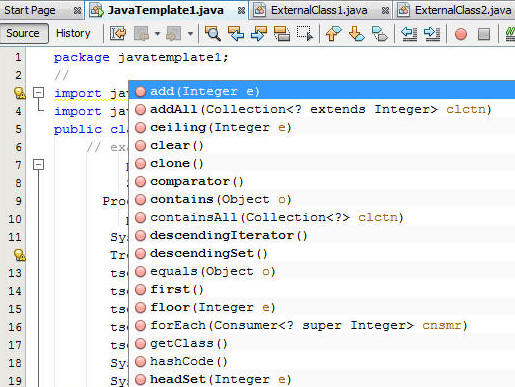Click the Last Edit toolbar icon
This screenshot has width=515, height=387.
118,33
